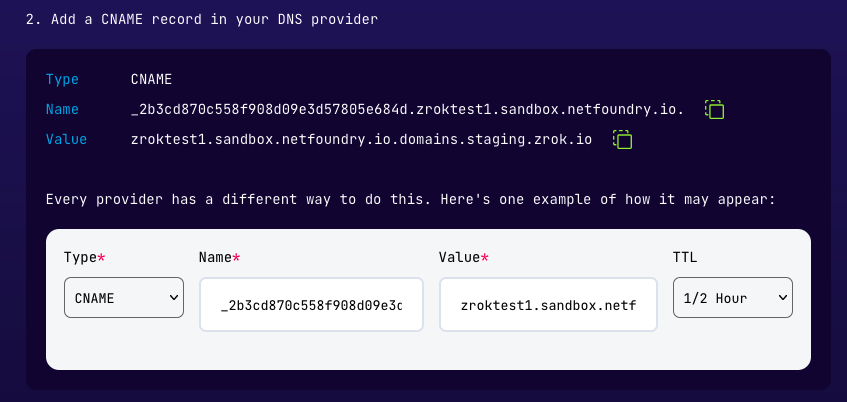The width and height of the screenshot is (847, 402).
Task: Click the 'Every provider has a different way' text
Action: pyautogui.click(x=410, y=200)
